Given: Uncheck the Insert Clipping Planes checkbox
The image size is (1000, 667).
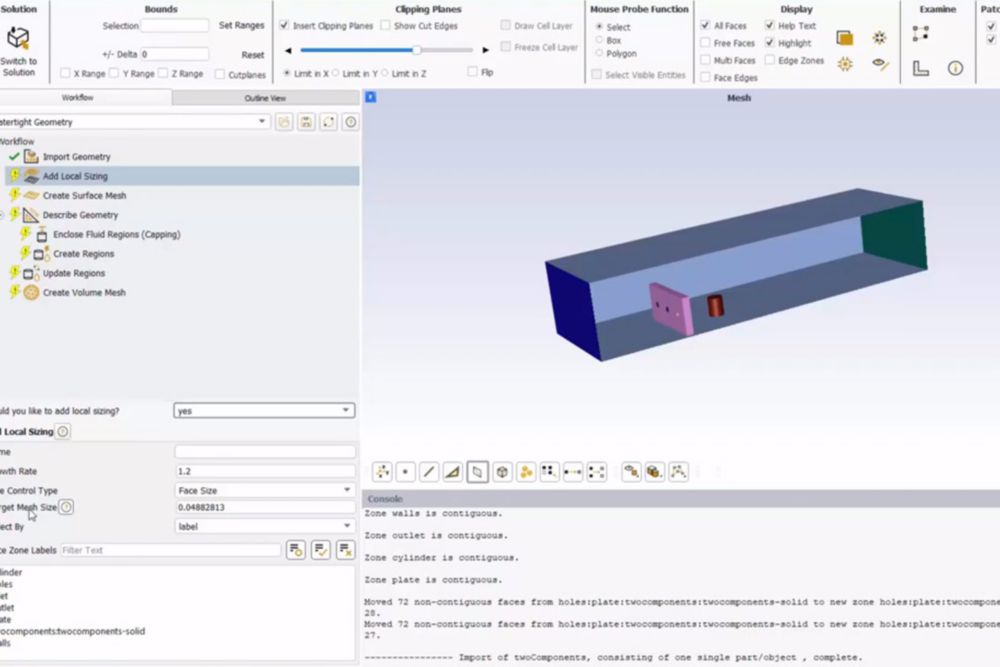Looking at the screenshot, I should tap(285, 25).
